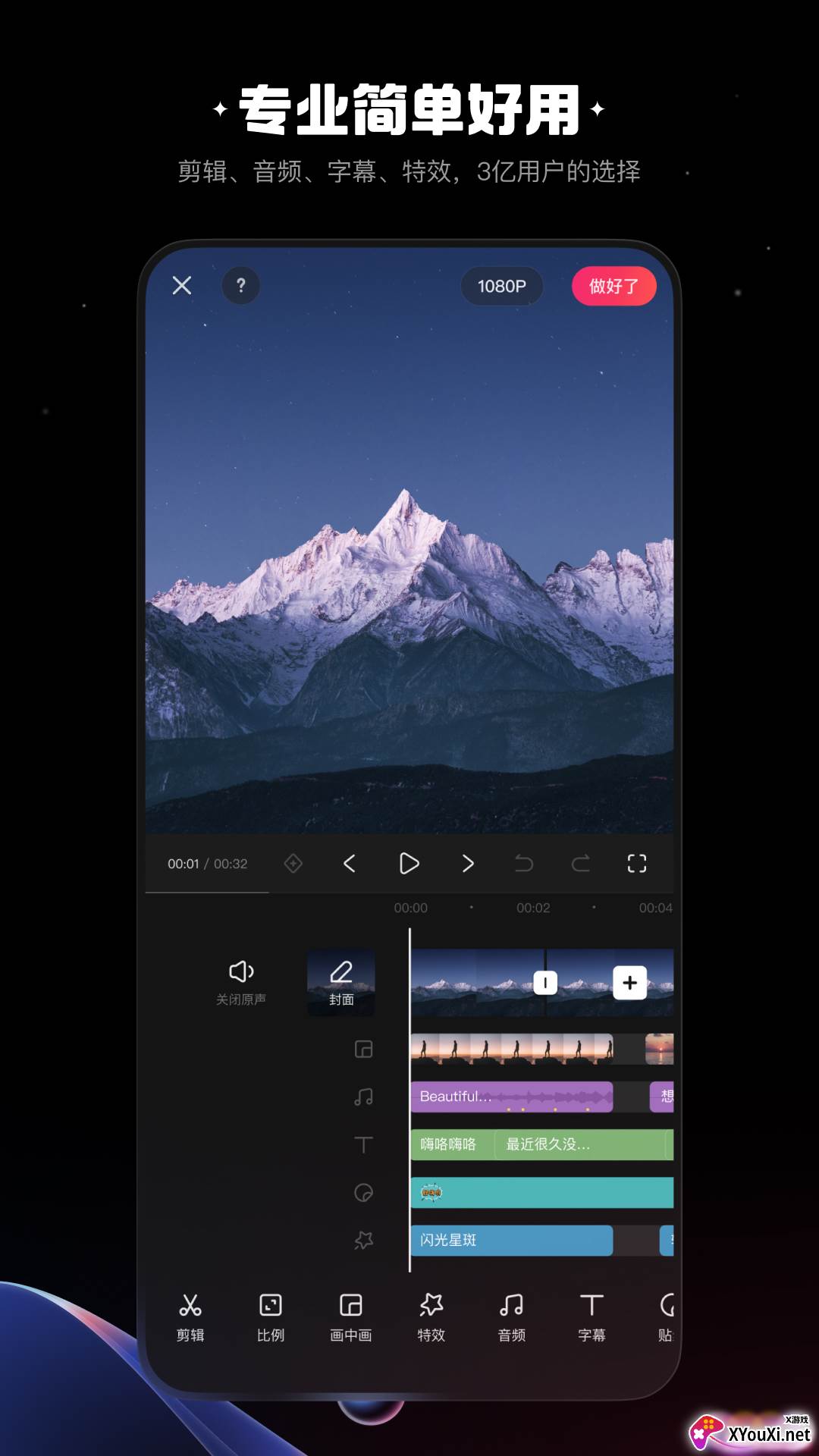The width and height of the screenshot is (819, 1456).
Task: Open help via the question mark icon
Action: click(241, 286)
